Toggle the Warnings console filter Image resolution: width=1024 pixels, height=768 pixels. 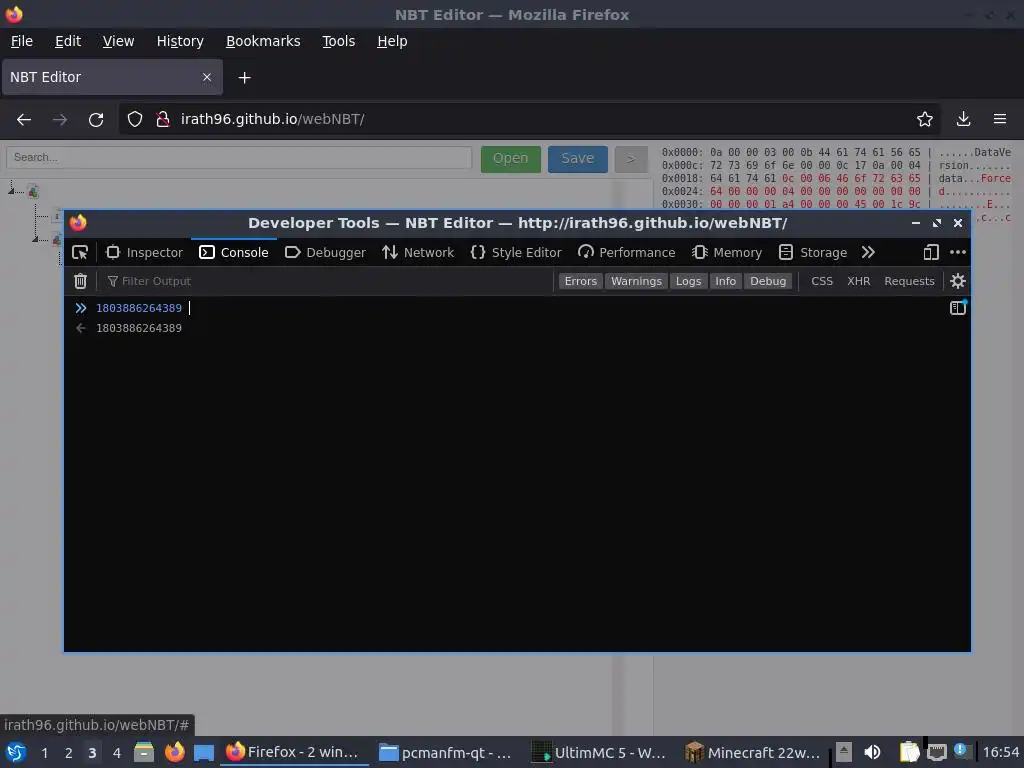click(x=636, y=281)
